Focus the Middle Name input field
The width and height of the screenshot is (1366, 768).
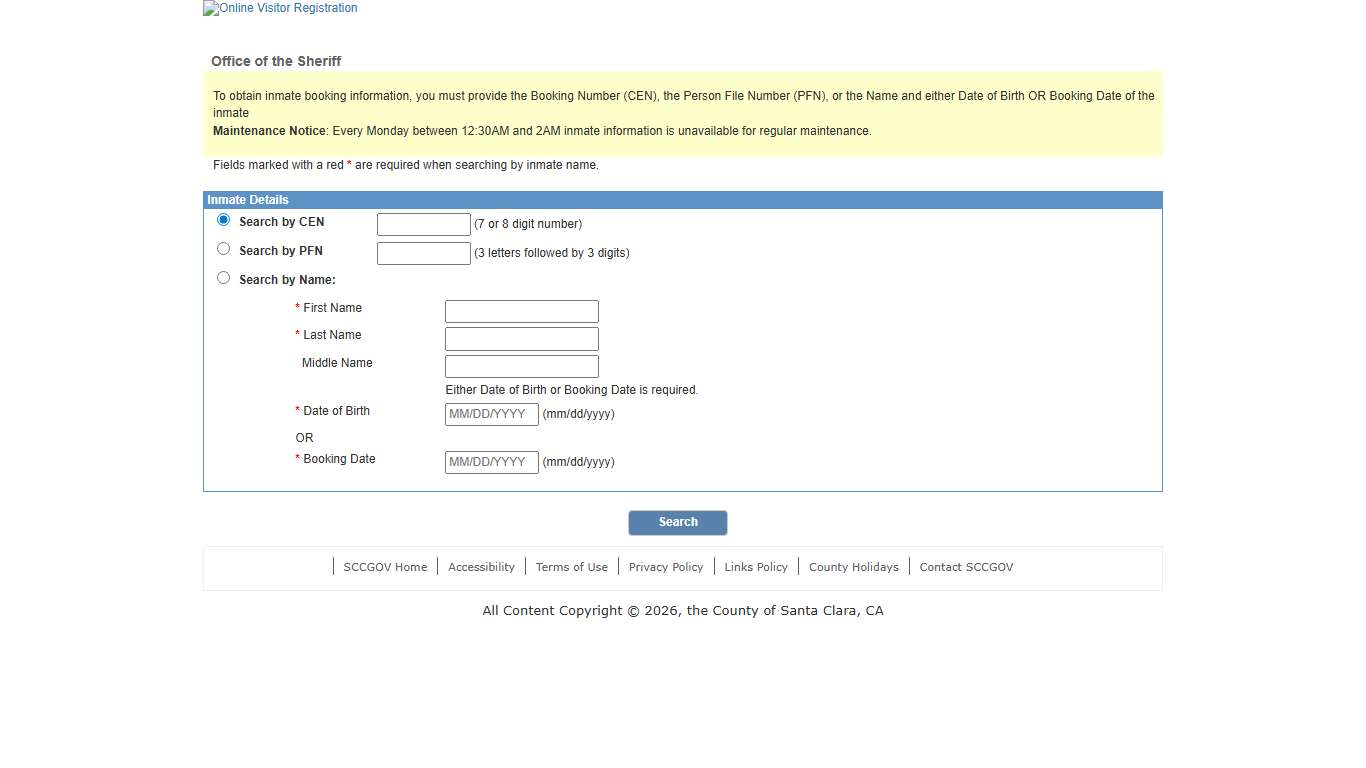coord(521,366)
